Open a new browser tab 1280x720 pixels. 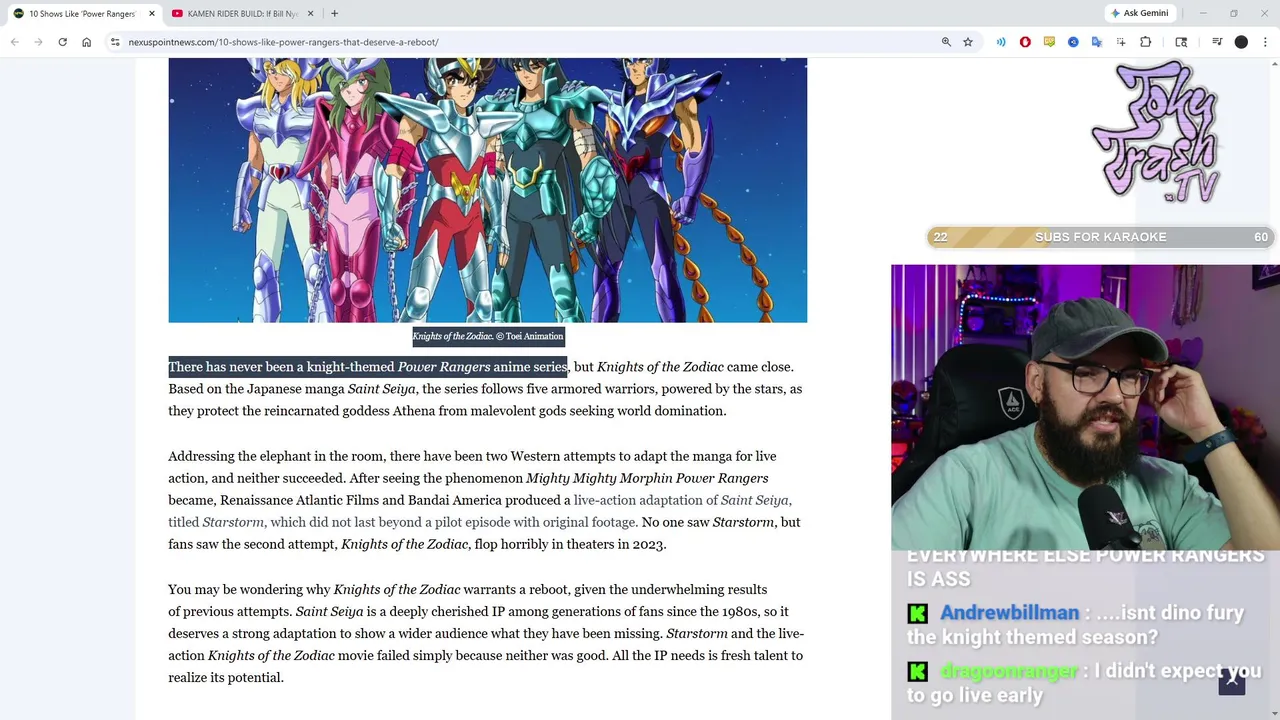tap(334, 14)
